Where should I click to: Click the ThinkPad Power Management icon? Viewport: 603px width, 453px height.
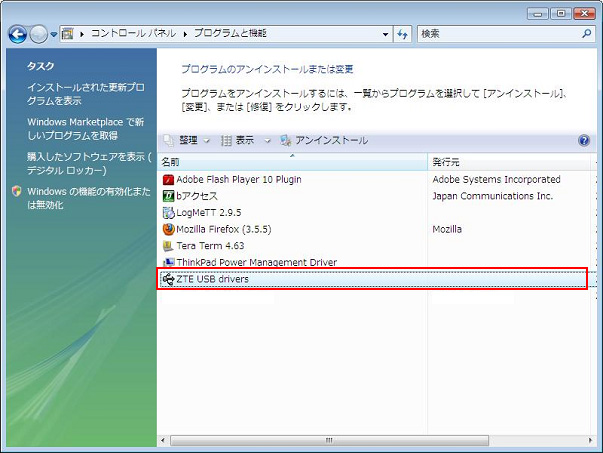pos(168,262)
